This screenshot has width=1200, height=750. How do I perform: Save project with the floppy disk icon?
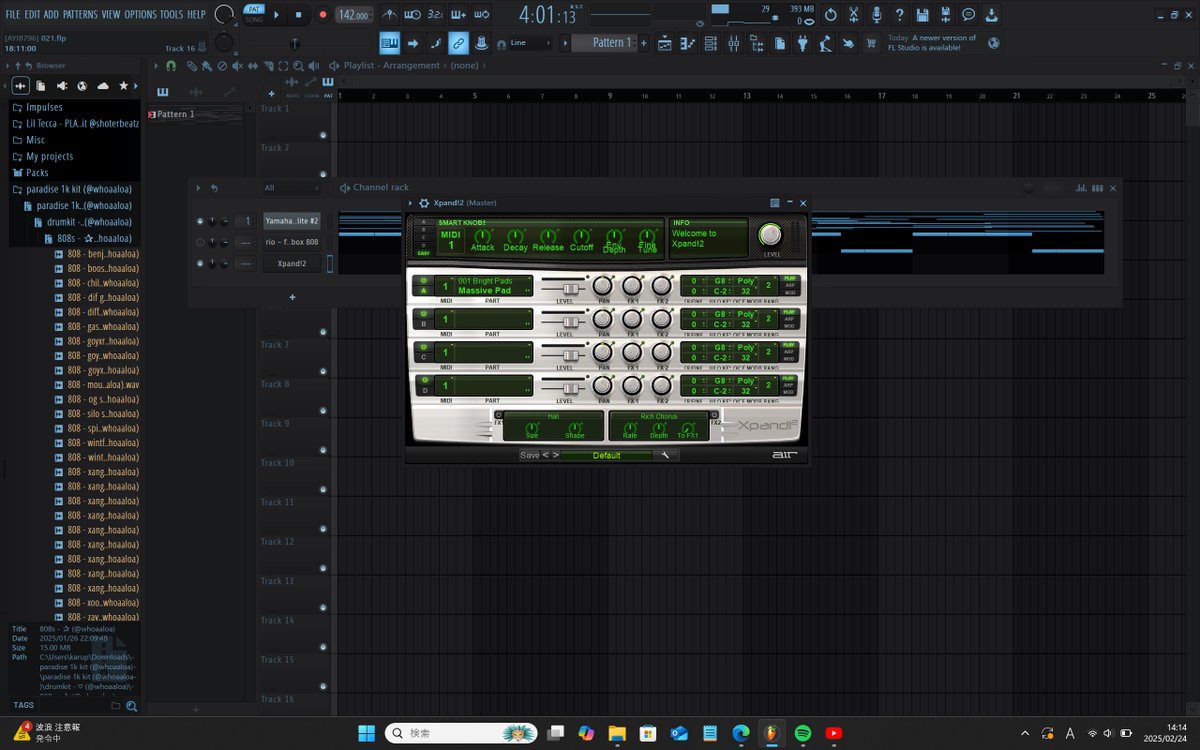point(922,15)
